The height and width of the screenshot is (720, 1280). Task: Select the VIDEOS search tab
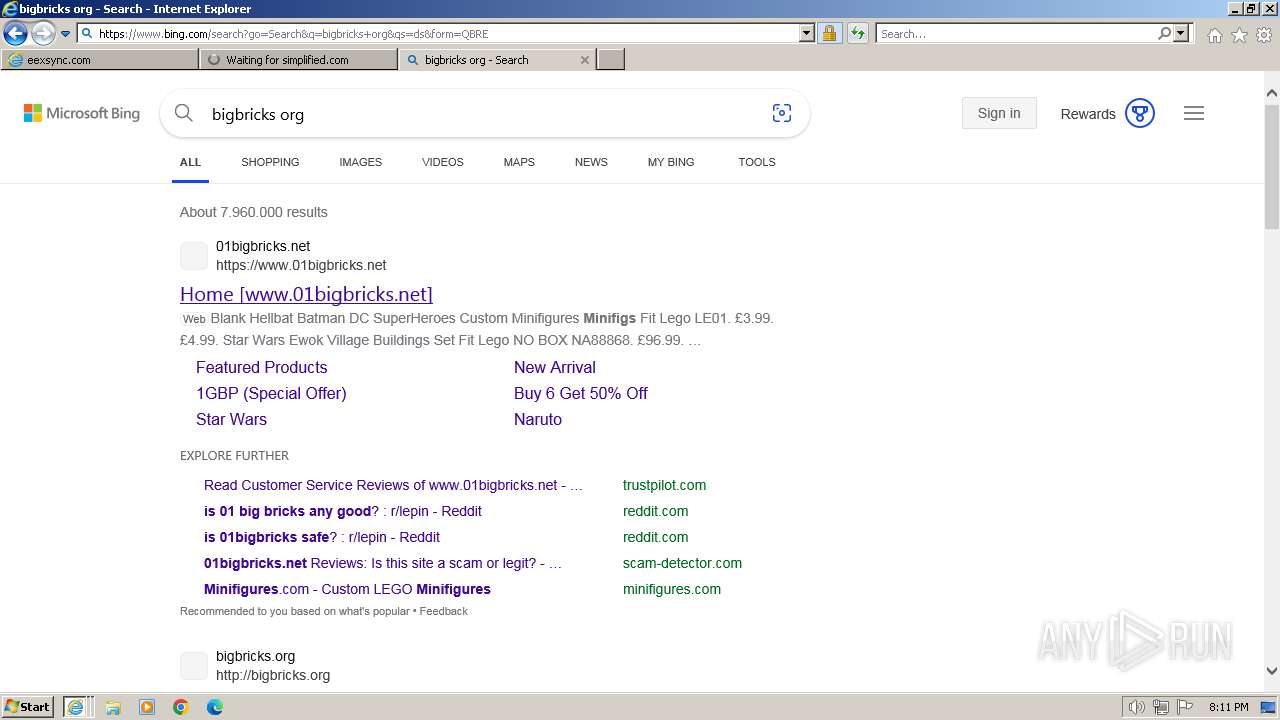click(x=442, y=162)
